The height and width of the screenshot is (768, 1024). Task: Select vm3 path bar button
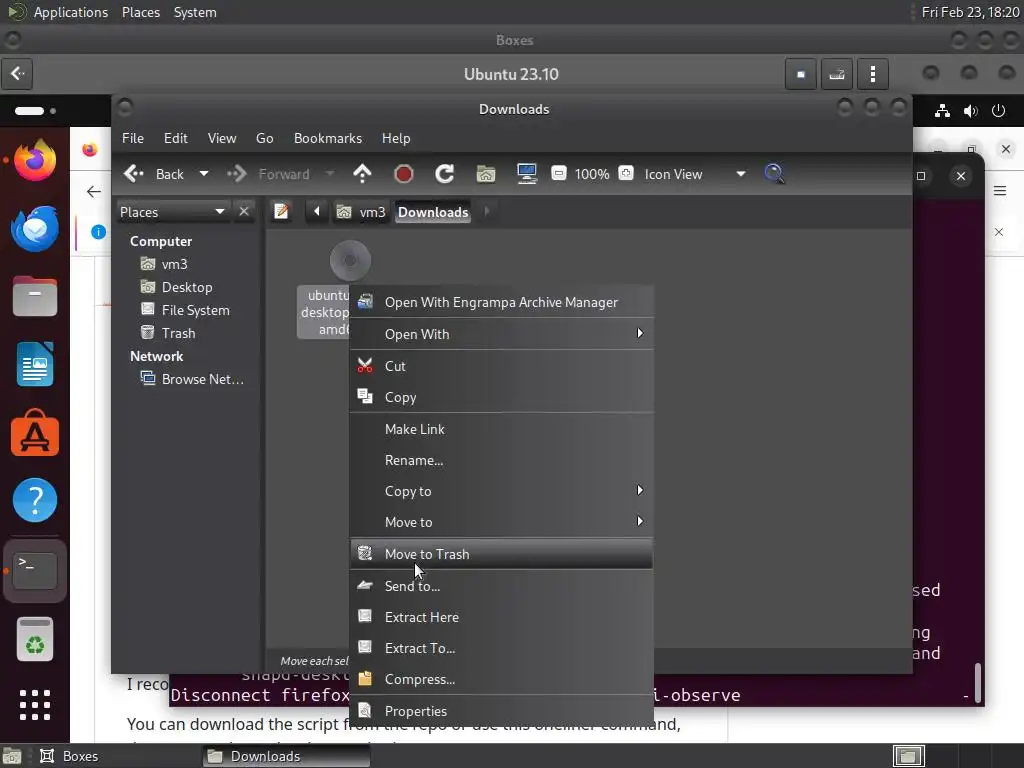[x=361, y=212]
